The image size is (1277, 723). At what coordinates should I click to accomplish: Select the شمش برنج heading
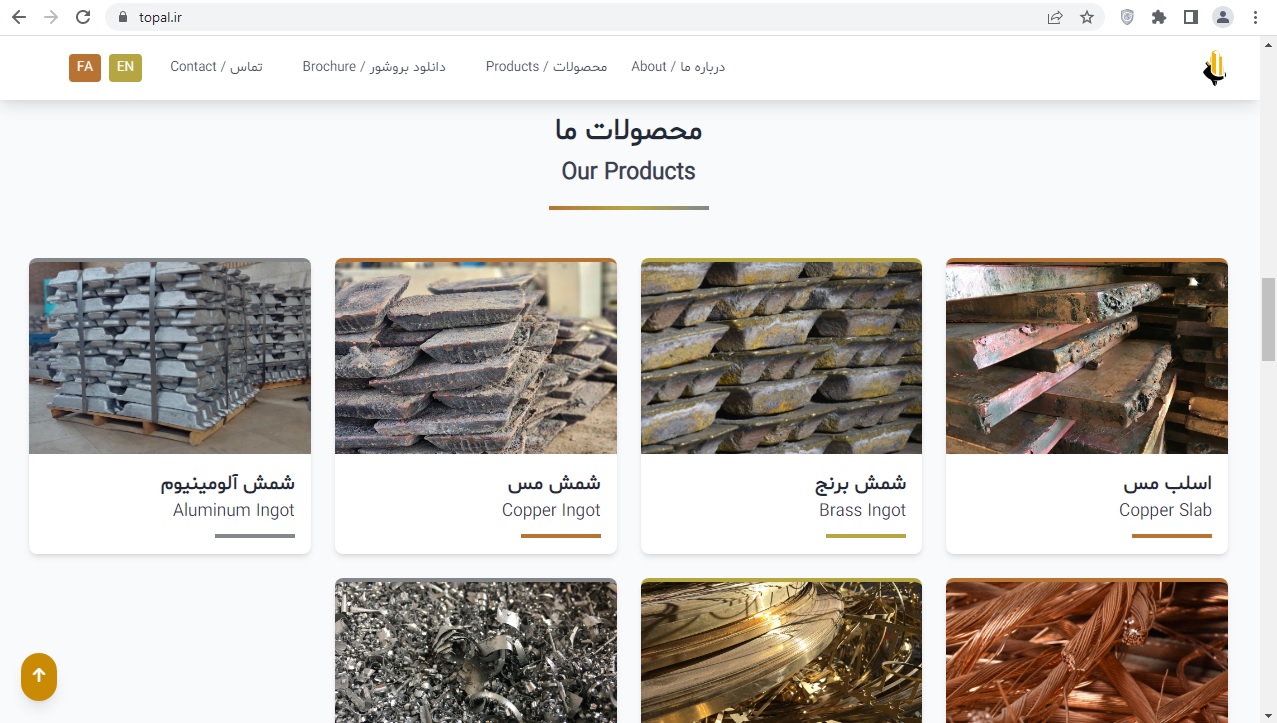[861, 483]
